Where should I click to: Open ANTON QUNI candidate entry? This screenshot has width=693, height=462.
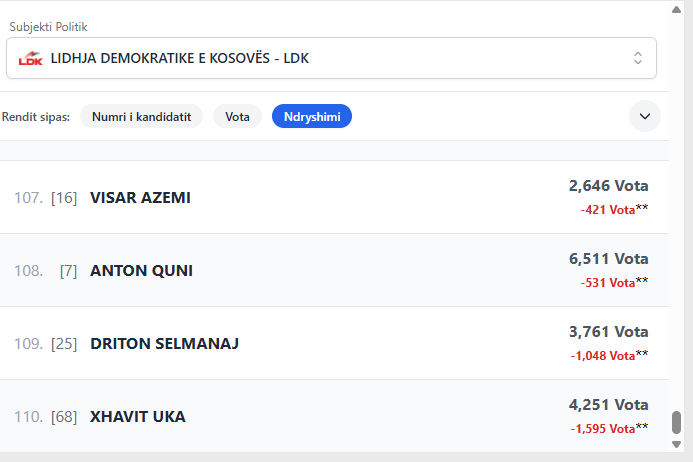(141, 271)
